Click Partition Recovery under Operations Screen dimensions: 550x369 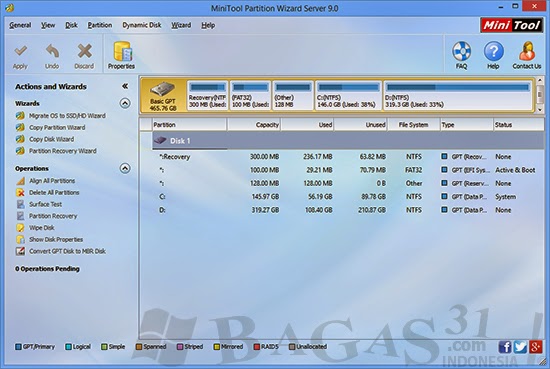tap(53, 216)
